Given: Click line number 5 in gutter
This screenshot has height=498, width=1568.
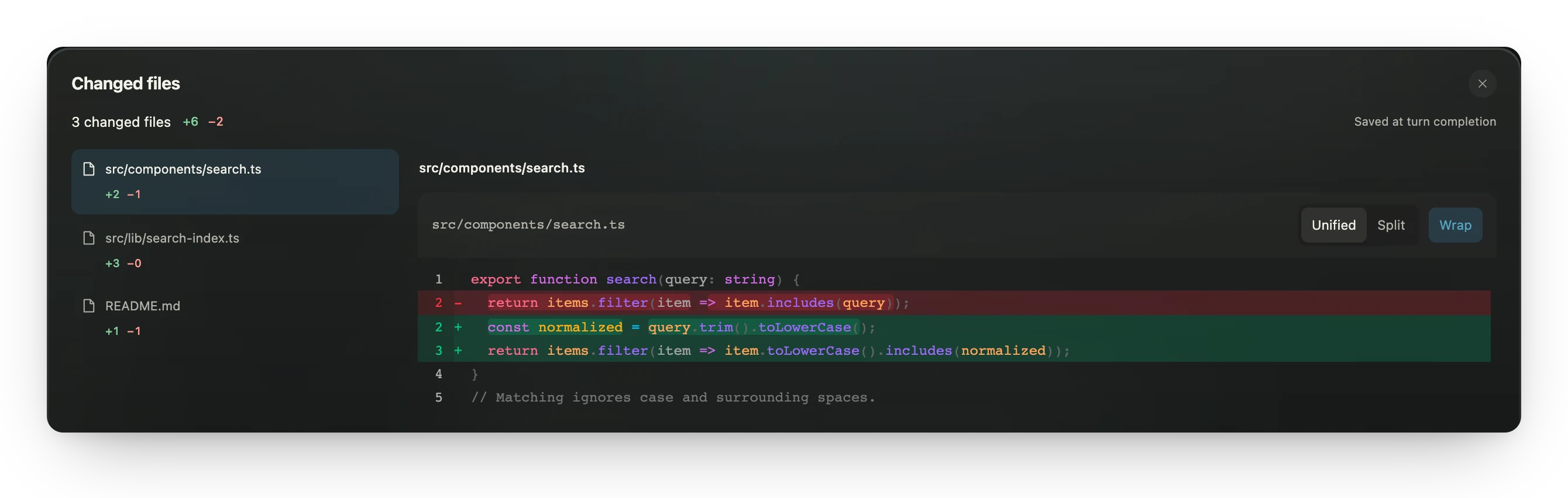Looking at the screenshot, I should pyautogui.click(x=438, y=397).
